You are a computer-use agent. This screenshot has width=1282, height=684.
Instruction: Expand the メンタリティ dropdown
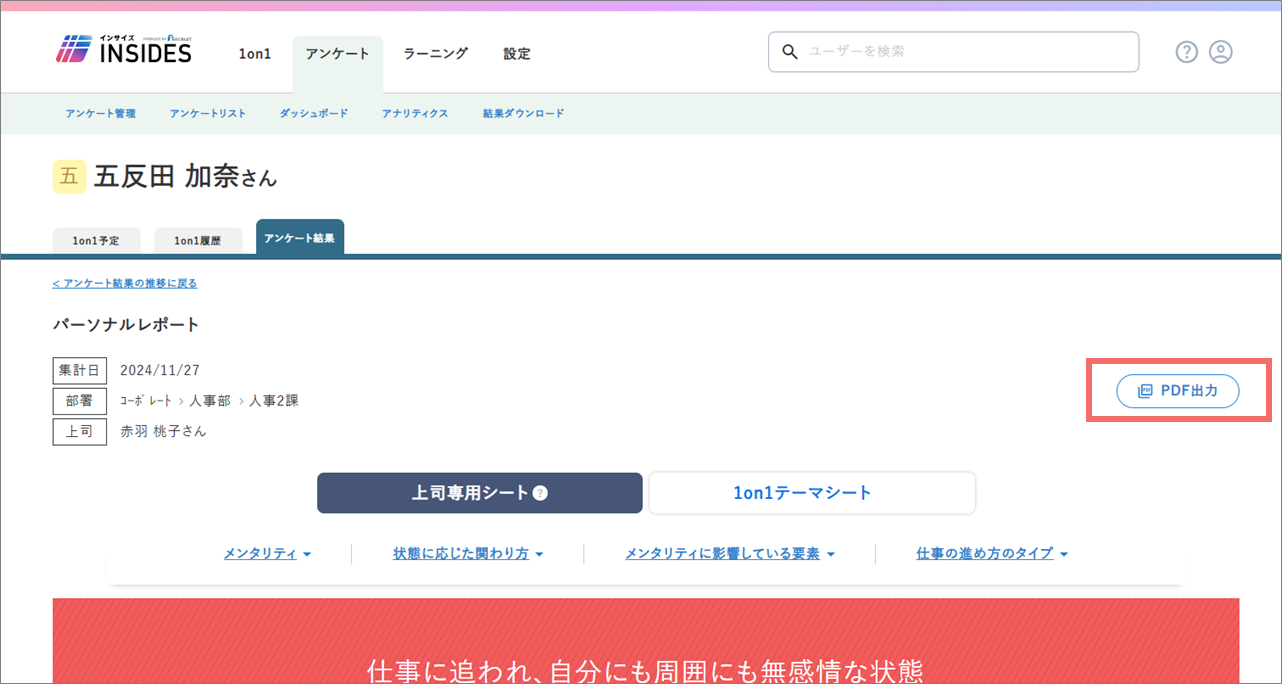(x=267, y=553)
